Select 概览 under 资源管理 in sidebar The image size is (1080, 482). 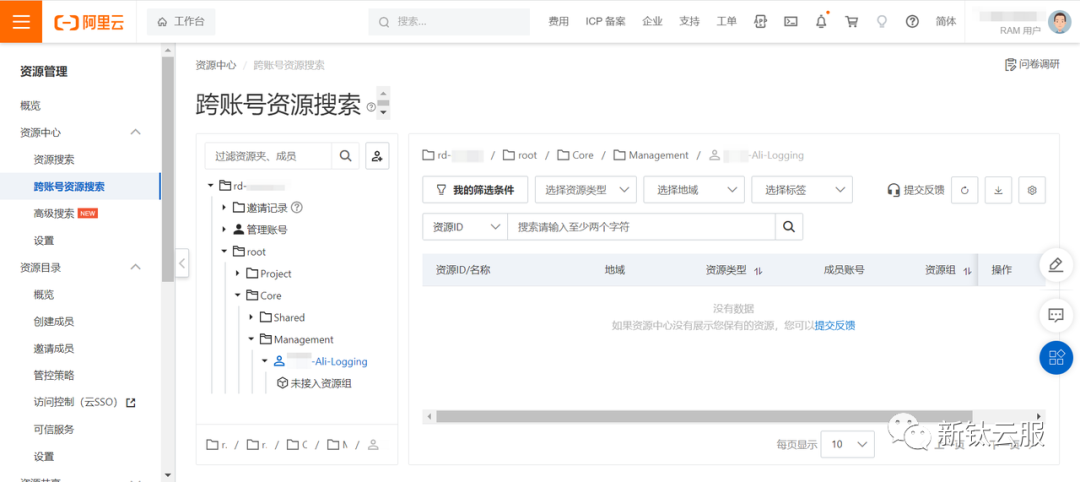tap(30, 105)
